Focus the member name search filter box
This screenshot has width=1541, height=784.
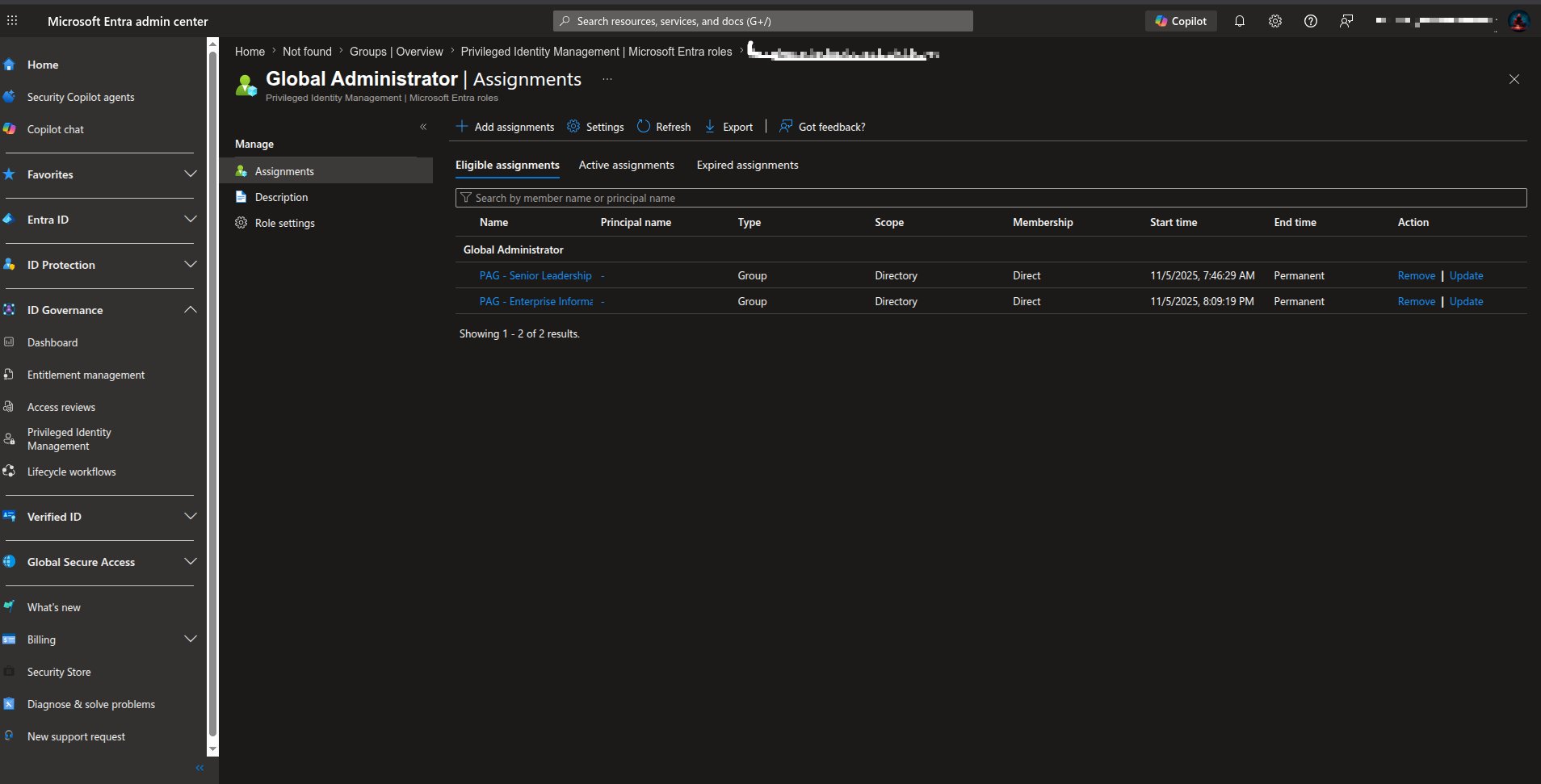[x=991, y=198]
